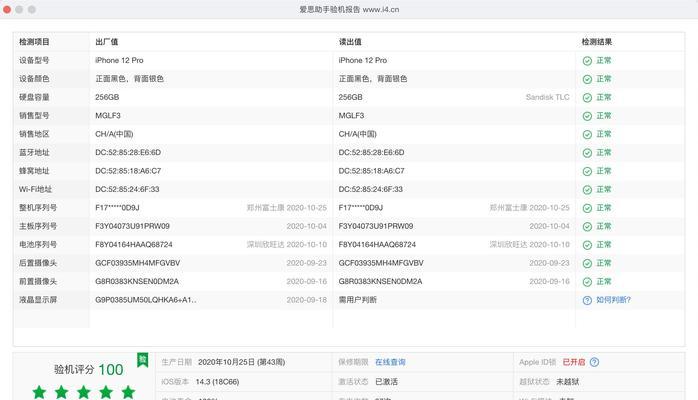
Task: Click the help icon next to Apple ID锁 已开启
Action: [594, 362]
